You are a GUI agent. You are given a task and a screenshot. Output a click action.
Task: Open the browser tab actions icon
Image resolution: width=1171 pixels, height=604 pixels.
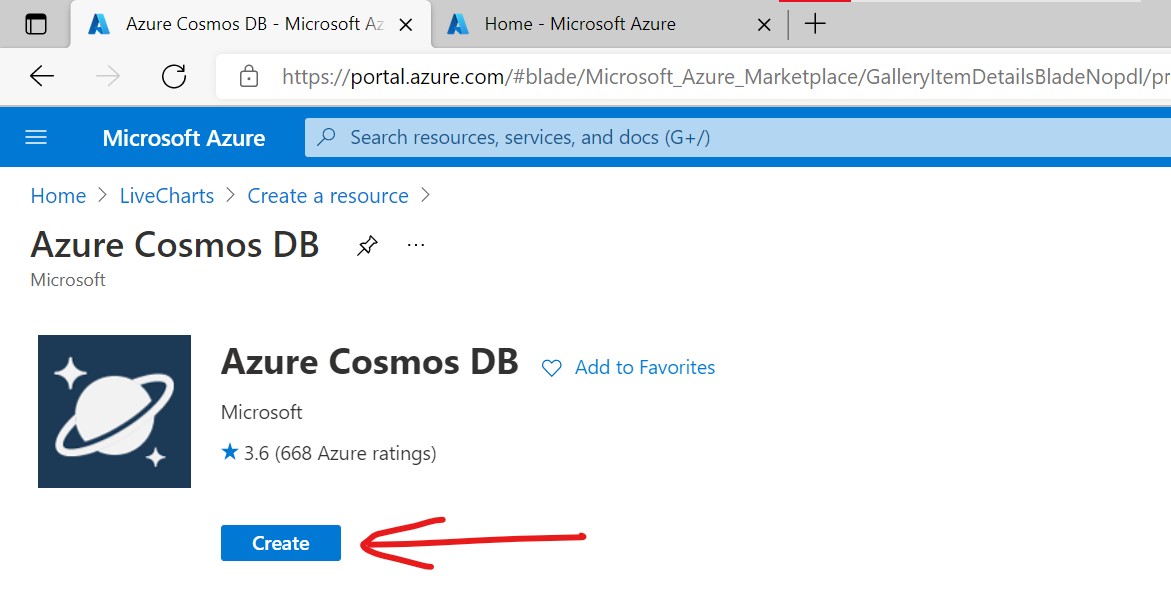point(36,24)
